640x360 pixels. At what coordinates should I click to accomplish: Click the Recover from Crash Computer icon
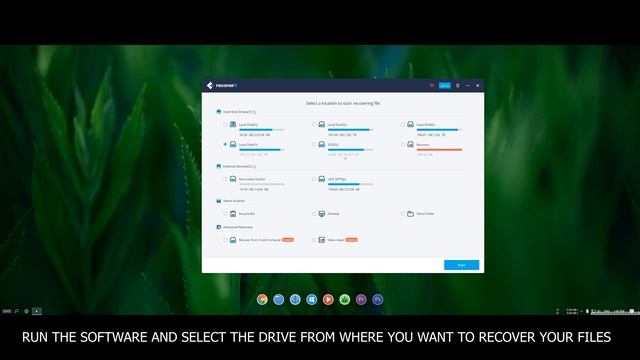tap(233, 240)
